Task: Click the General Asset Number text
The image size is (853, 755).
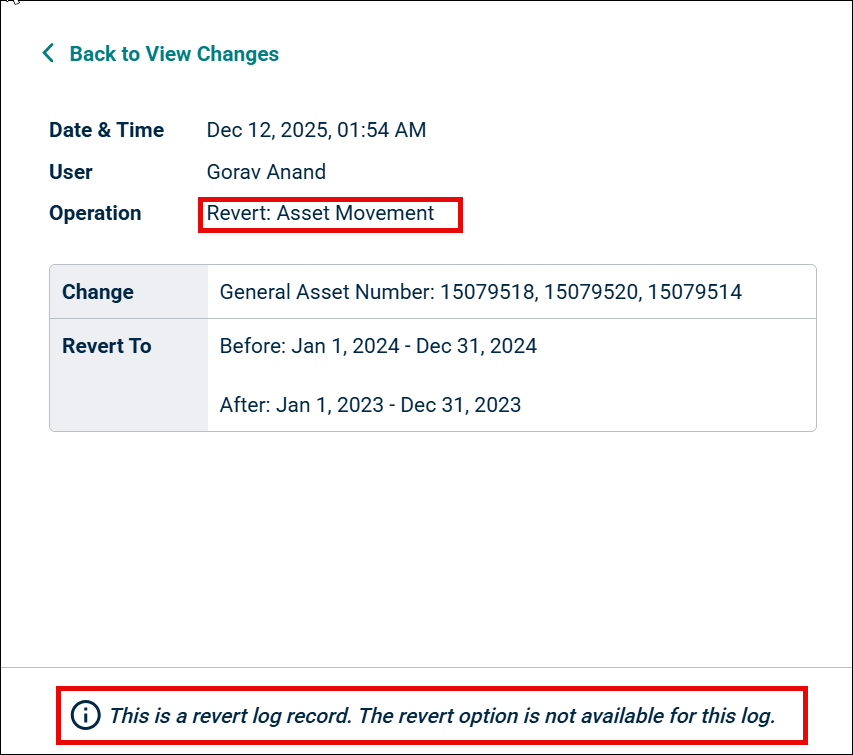Action: (326, 292)
